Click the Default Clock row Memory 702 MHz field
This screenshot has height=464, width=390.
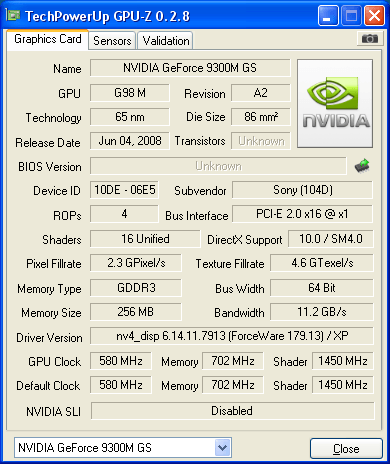tap(233, 385)
